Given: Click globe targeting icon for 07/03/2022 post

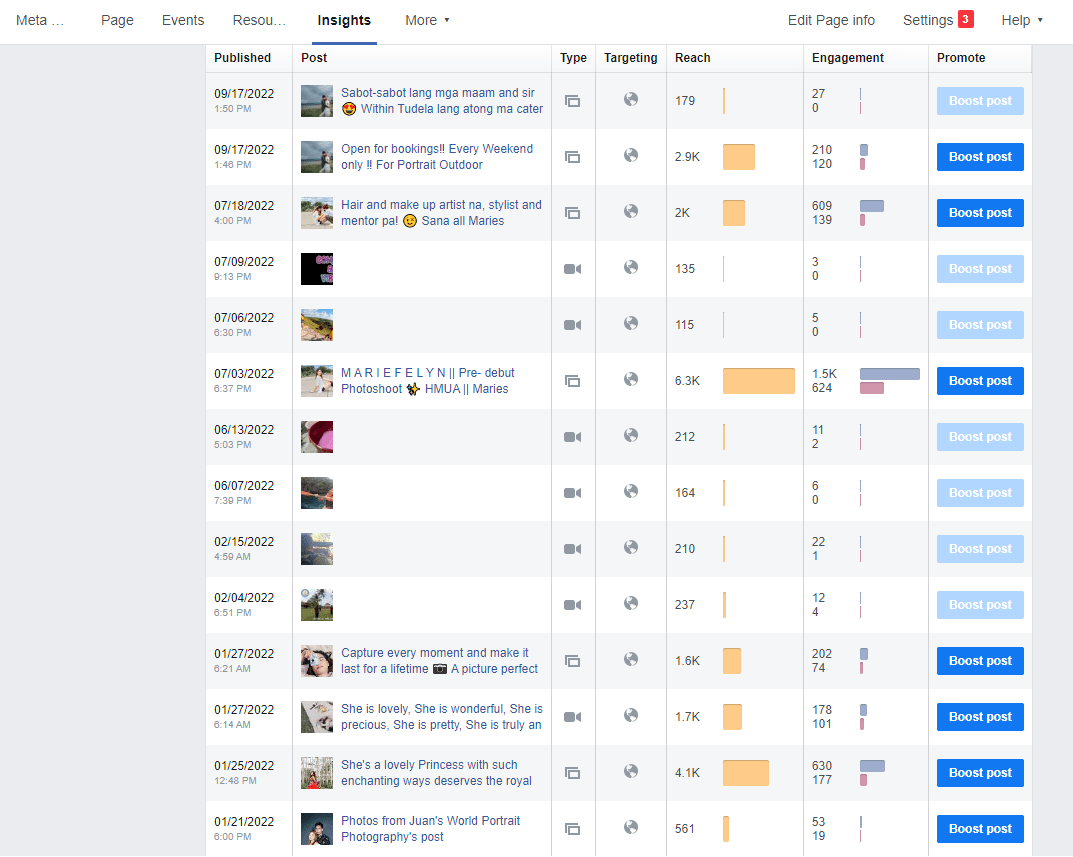Looking at the screenshot, I should pos(631,379).
